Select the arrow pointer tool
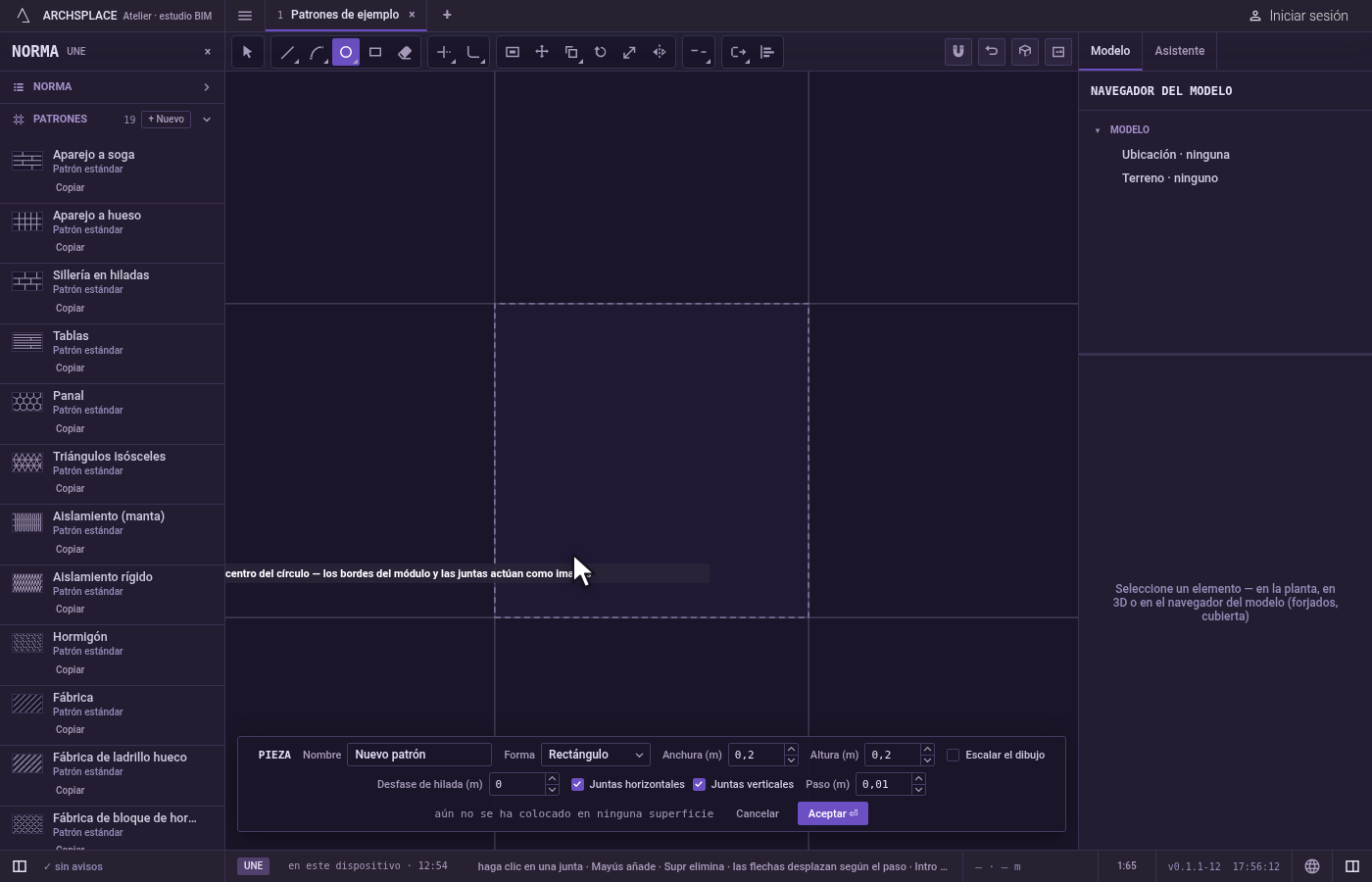This screenshot has width=1372, height=882. tap(247, 52)
